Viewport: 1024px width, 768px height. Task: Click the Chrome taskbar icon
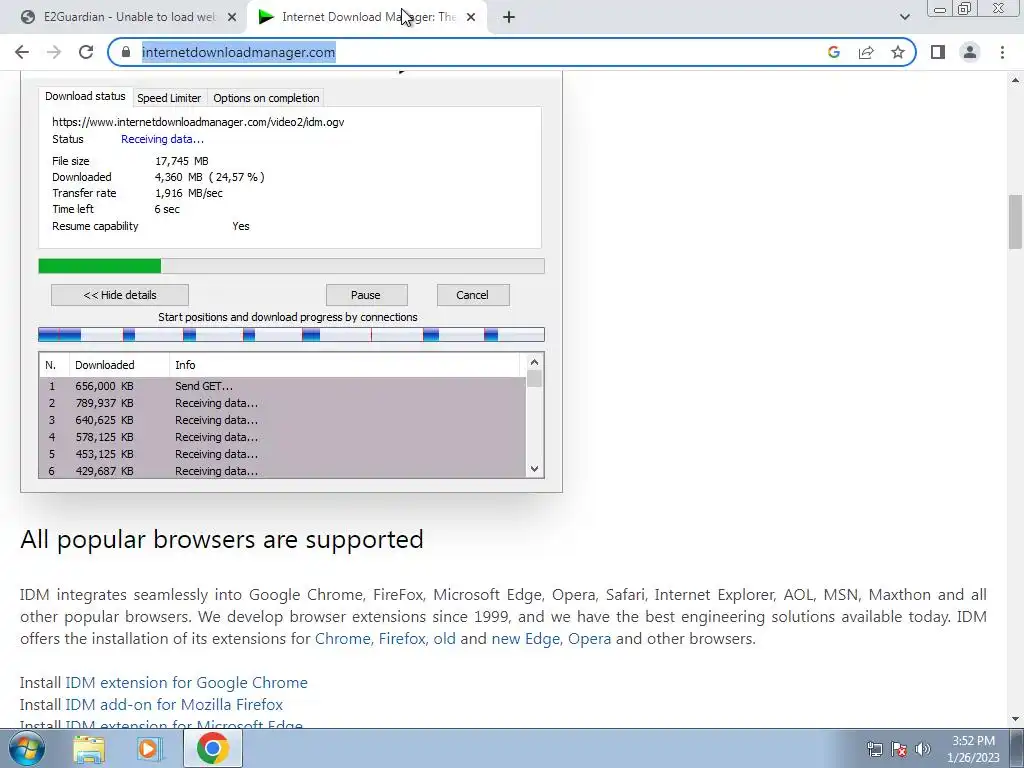click(212, 748)
